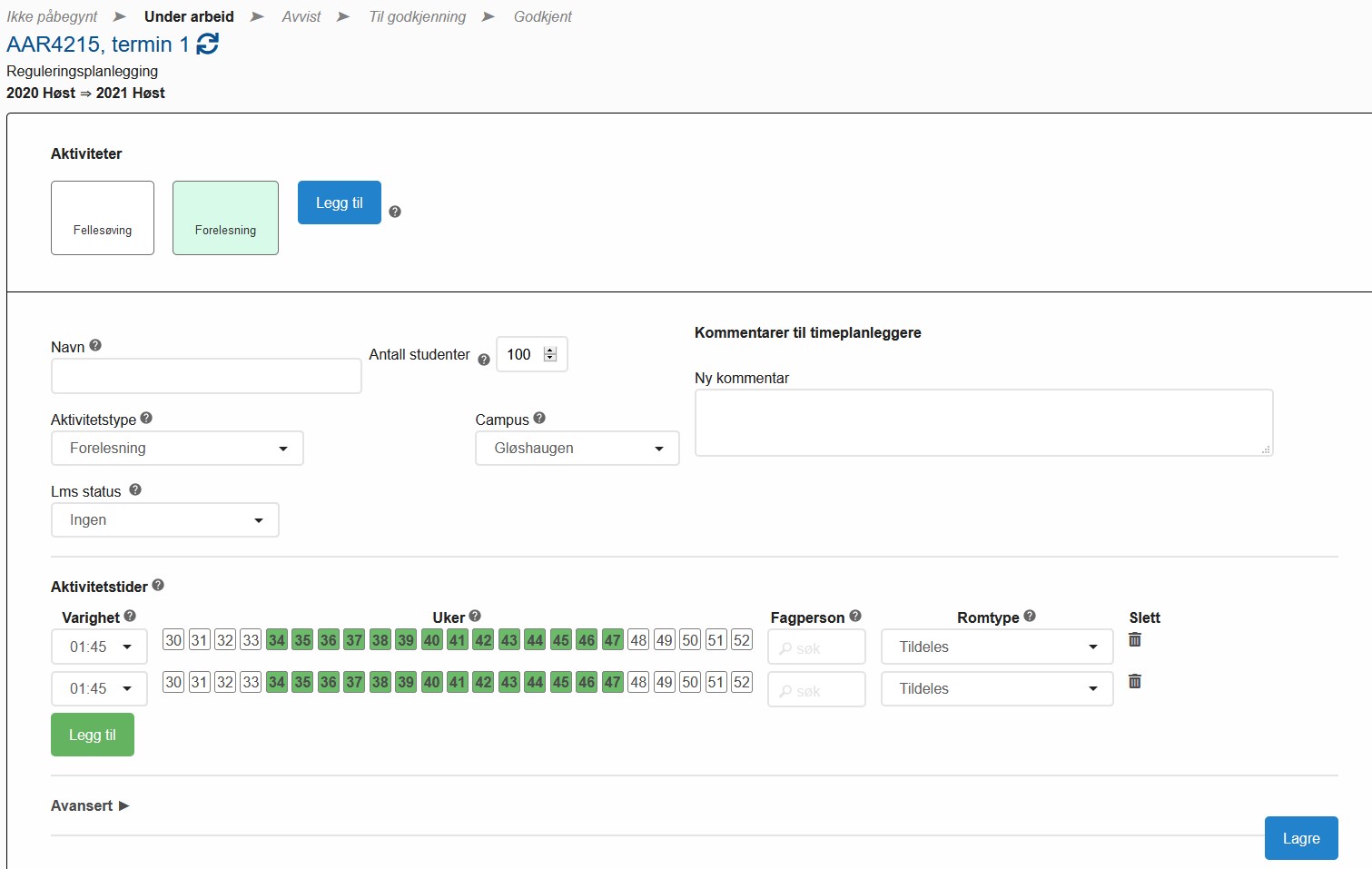
Task: Expand the Avansert section
Action: 90,805
